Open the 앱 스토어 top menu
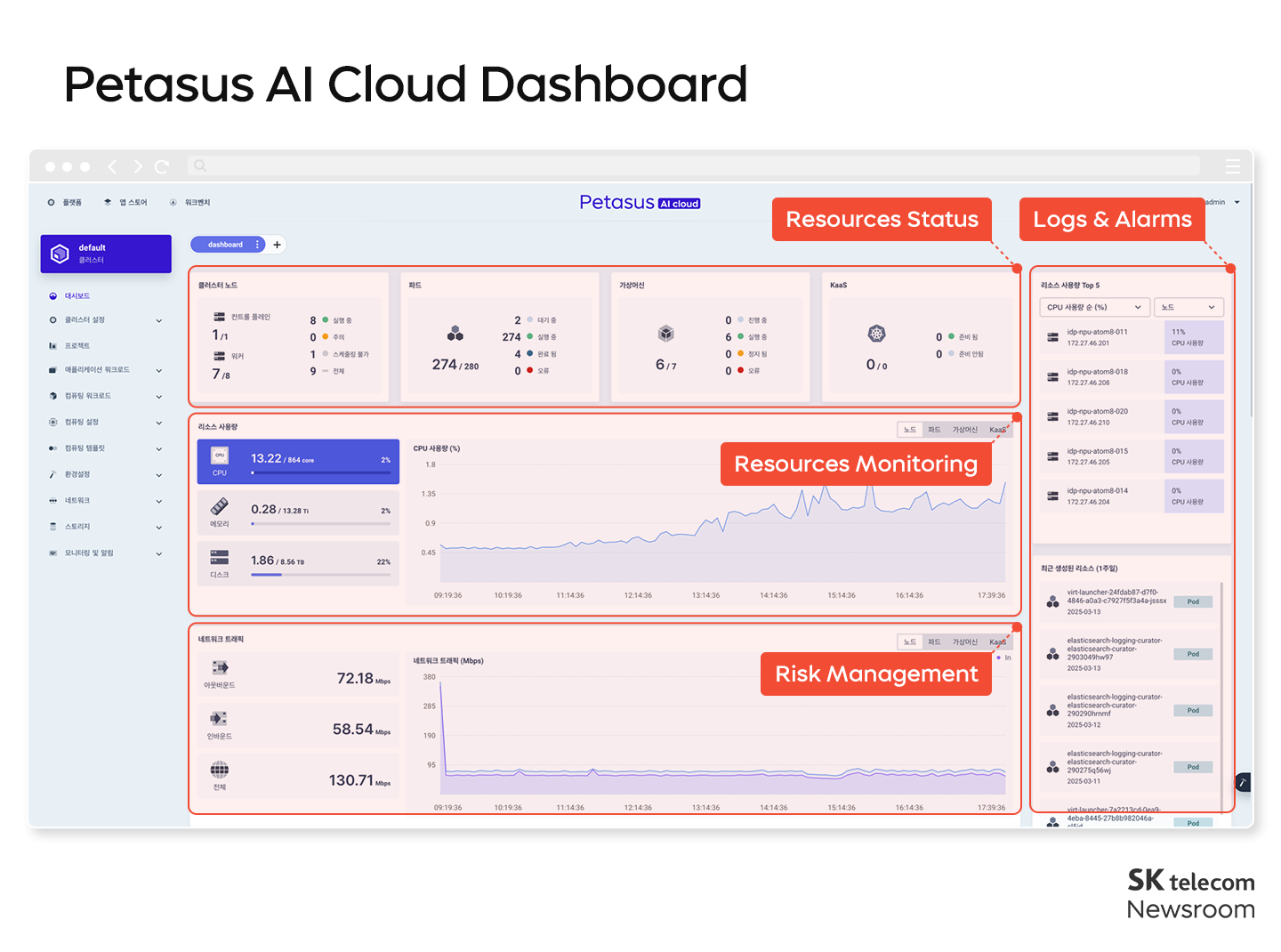The image size is (1281, 952). pyautogui.click(x=126, y=203)
